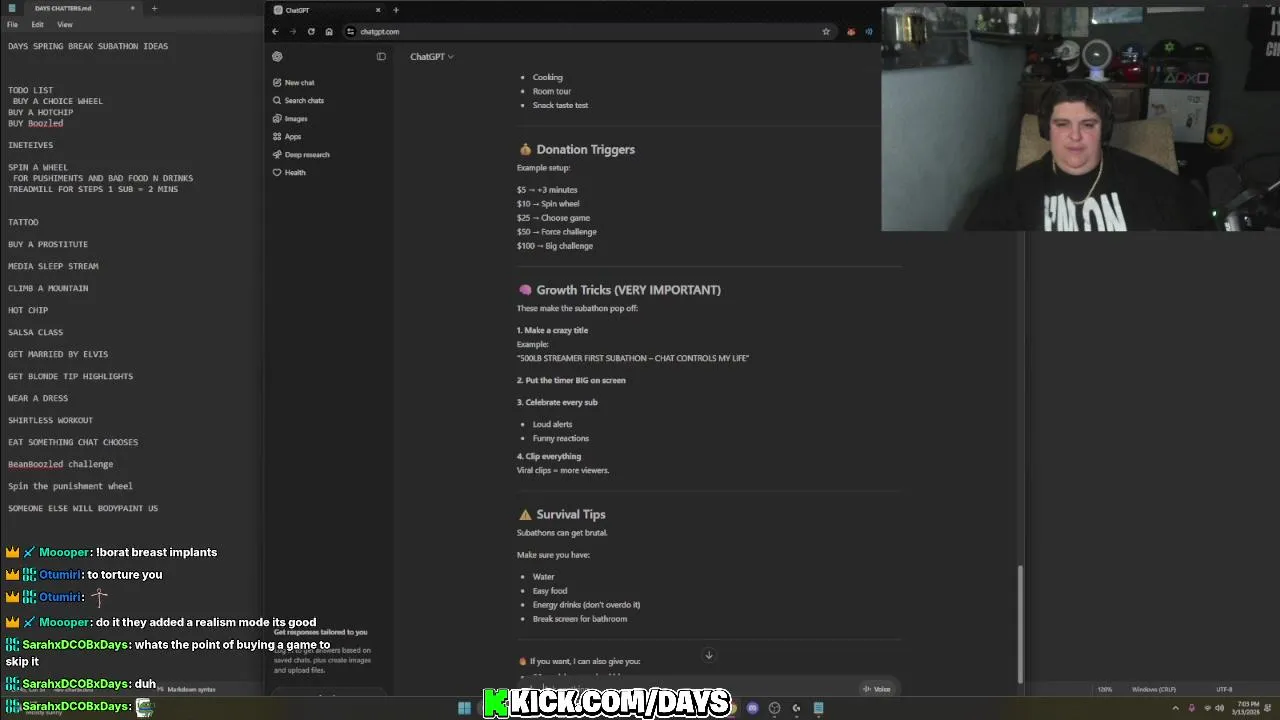
Task: Go forward in the browser
Action: coord(293,32)
